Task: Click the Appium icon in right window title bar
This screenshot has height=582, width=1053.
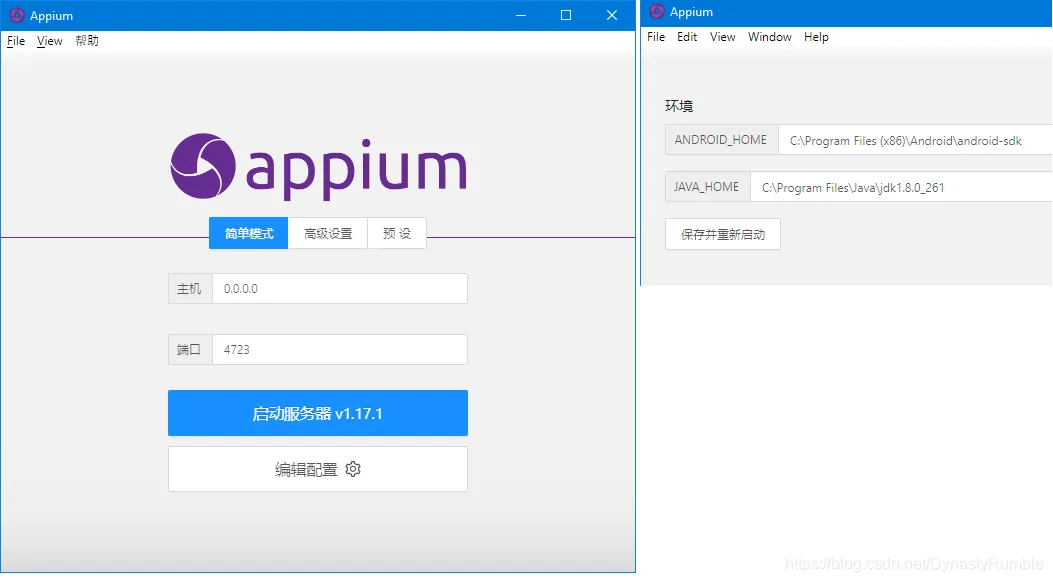Action: [x=657, y=11]
